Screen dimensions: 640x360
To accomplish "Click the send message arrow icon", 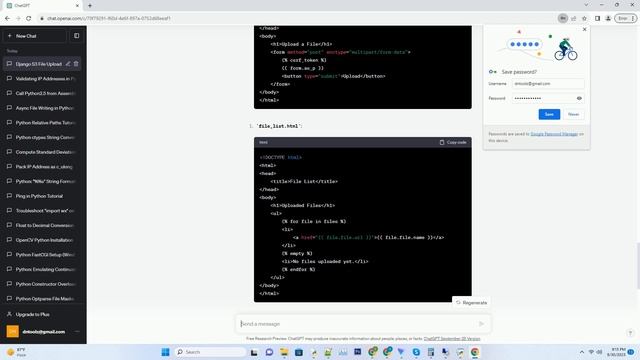I will 482,324.
